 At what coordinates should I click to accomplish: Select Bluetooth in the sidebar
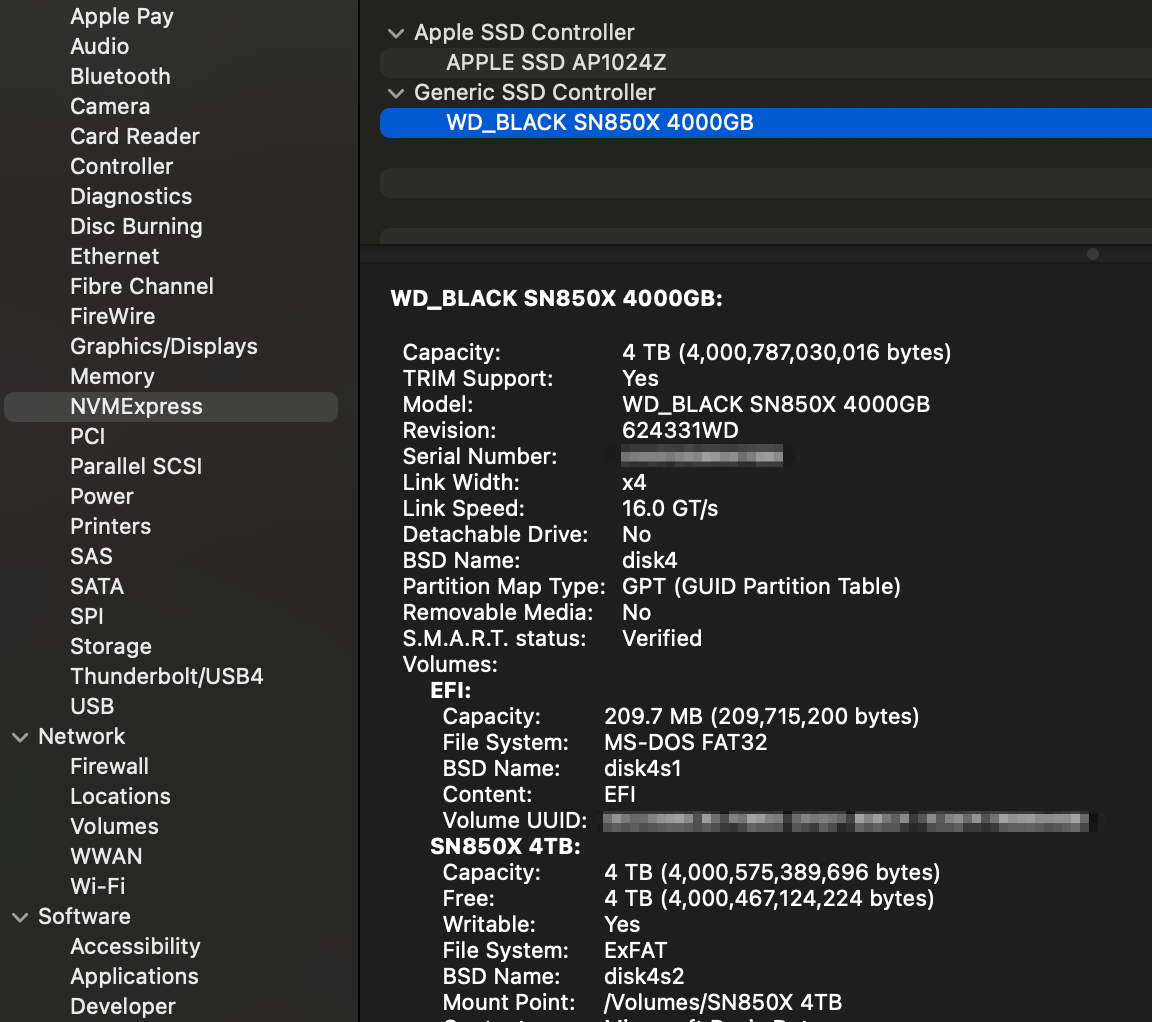tap(120, 77)
